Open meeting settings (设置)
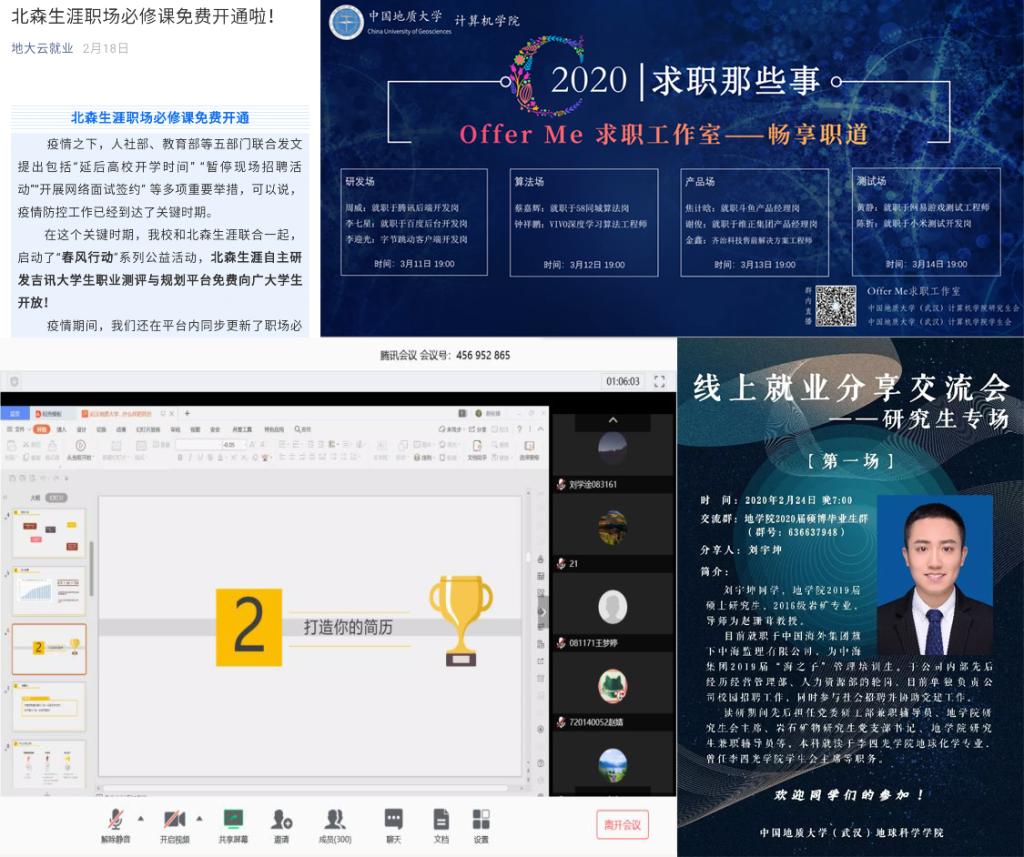Viewport: 1024px width, 857px height. click(x=481, y=821)
